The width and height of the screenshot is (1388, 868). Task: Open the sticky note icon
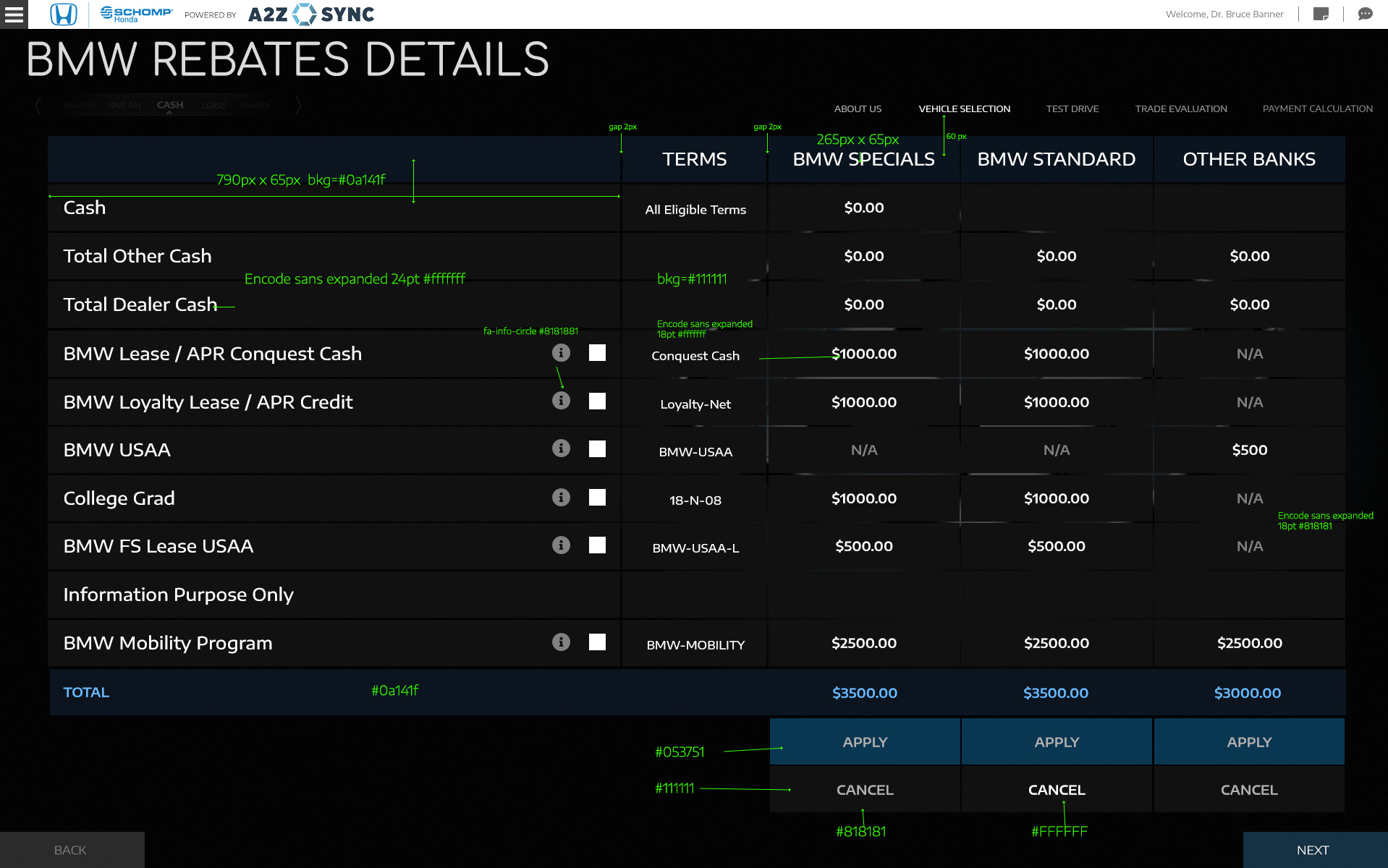[x=1321, y=14]
